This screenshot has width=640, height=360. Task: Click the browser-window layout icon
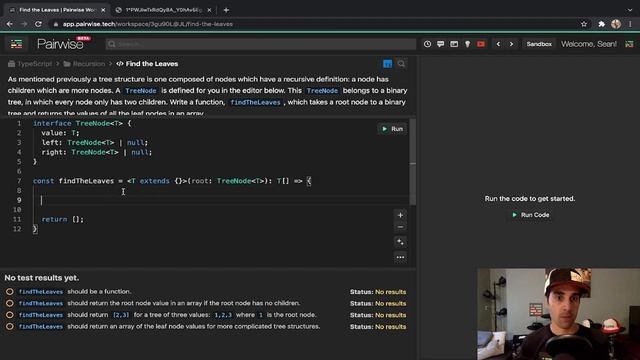click(x=454, y=44)
